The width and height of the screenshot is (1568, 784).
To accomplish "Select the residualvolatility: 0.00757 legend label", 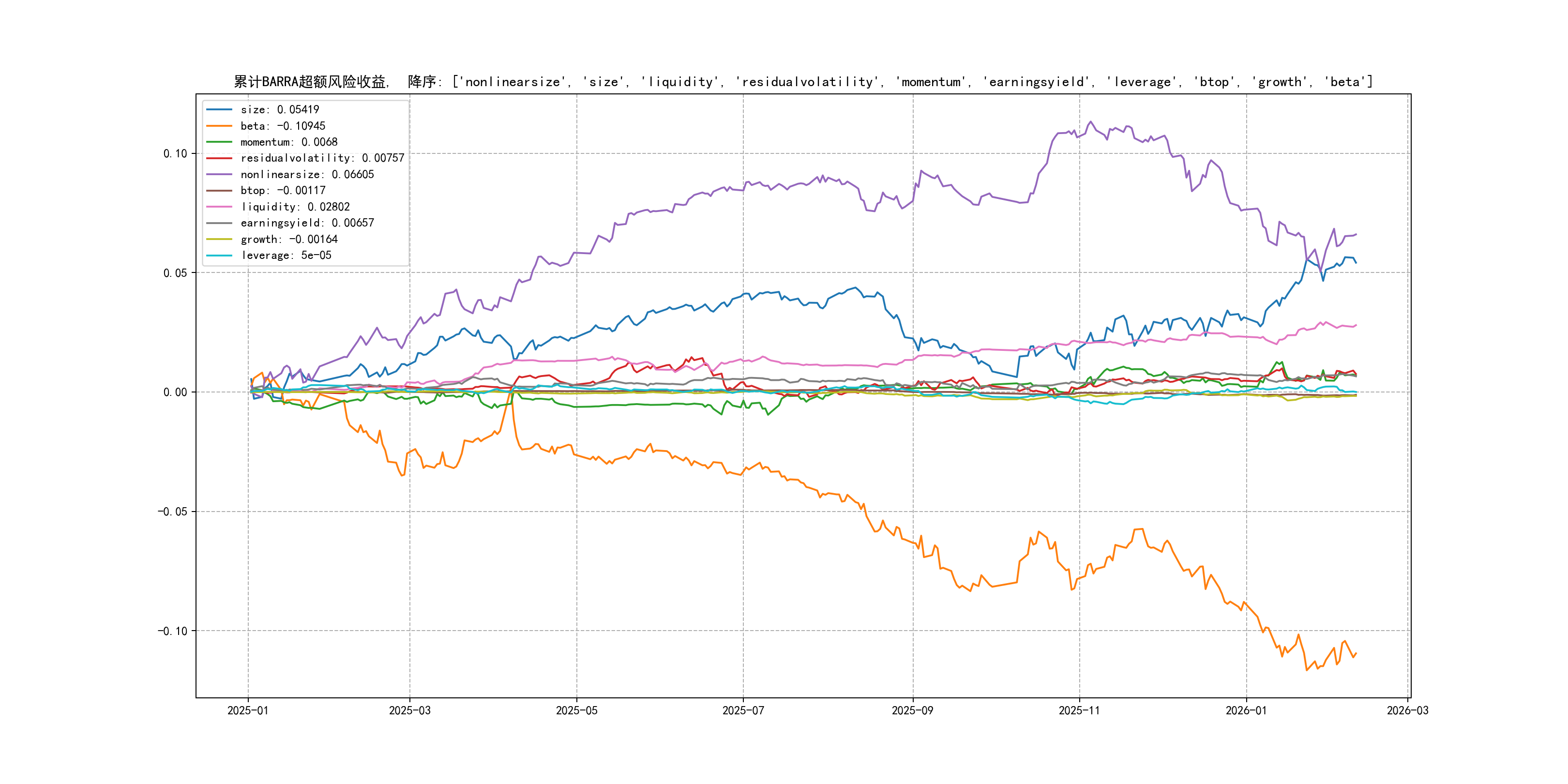I will [x=322, y=158].
